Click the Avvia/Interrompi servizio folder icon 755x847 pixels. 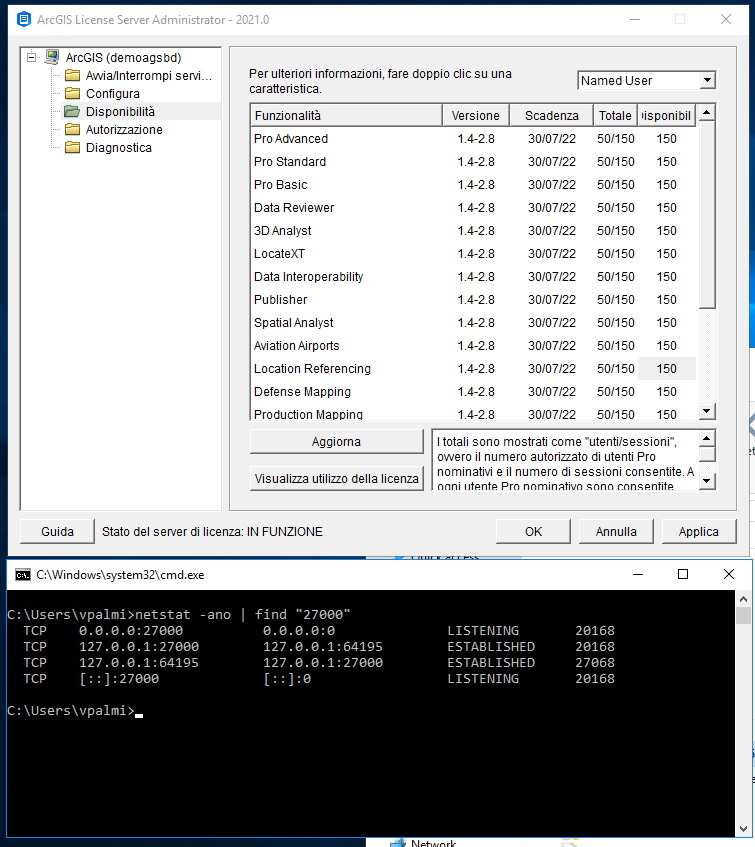72,75
